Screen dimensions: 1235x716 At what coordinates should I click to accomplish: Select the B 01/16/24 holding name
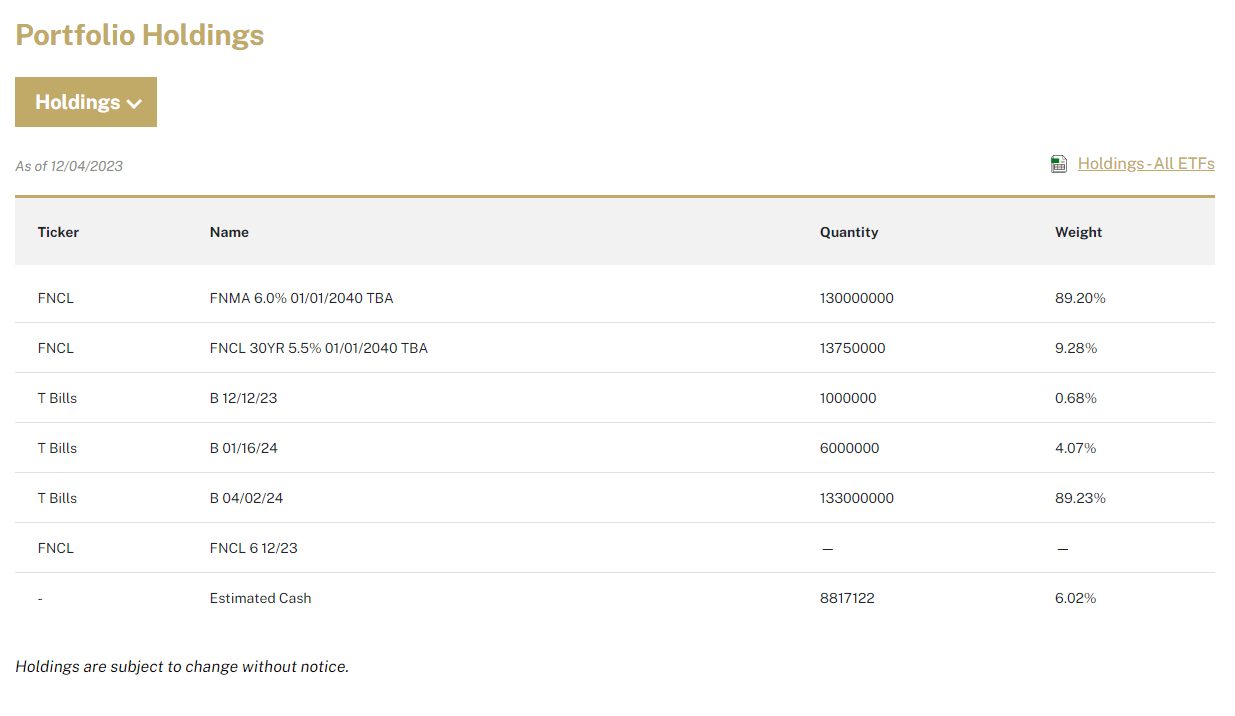pos(245,447)
